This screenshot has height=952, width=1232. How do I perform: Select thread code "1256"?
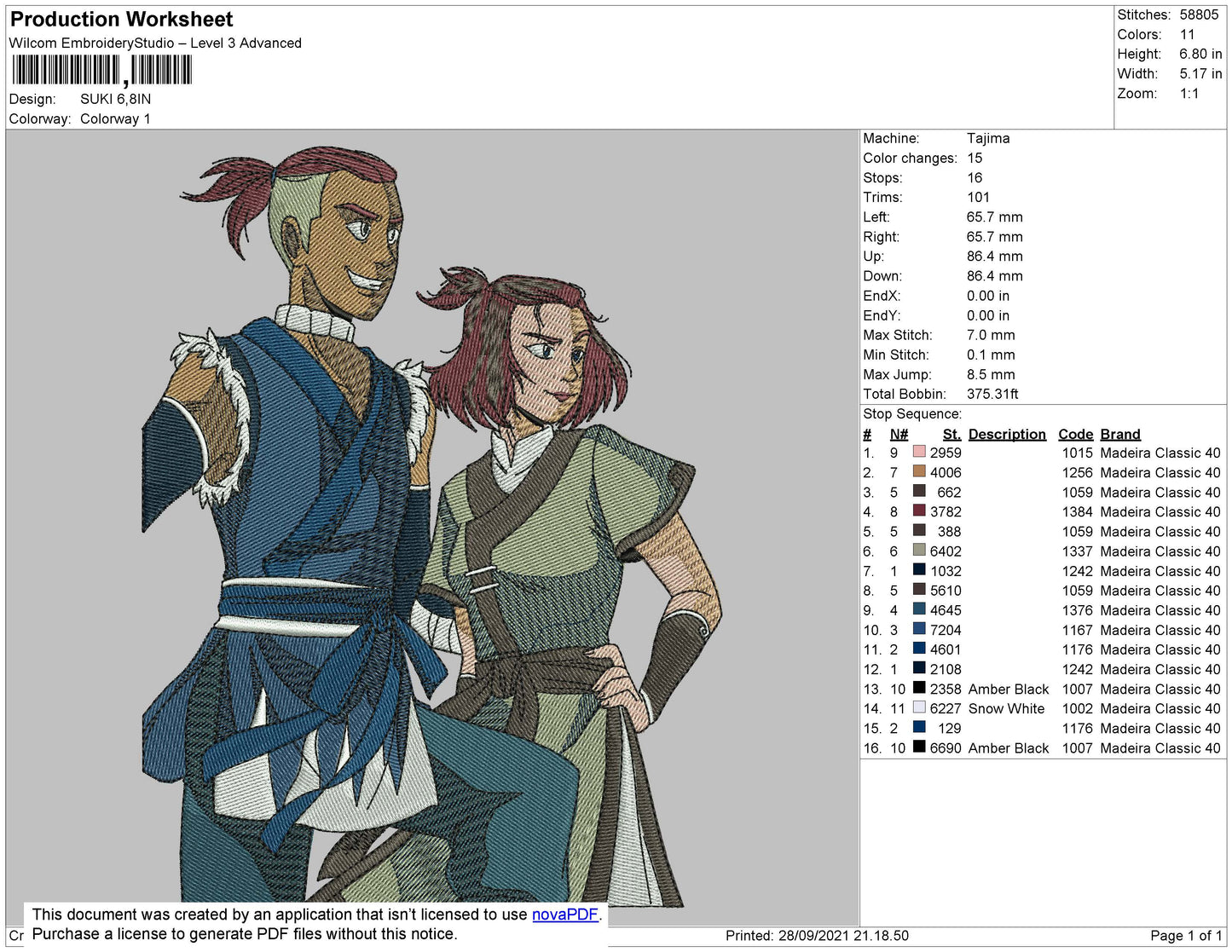pos(1077,472)
